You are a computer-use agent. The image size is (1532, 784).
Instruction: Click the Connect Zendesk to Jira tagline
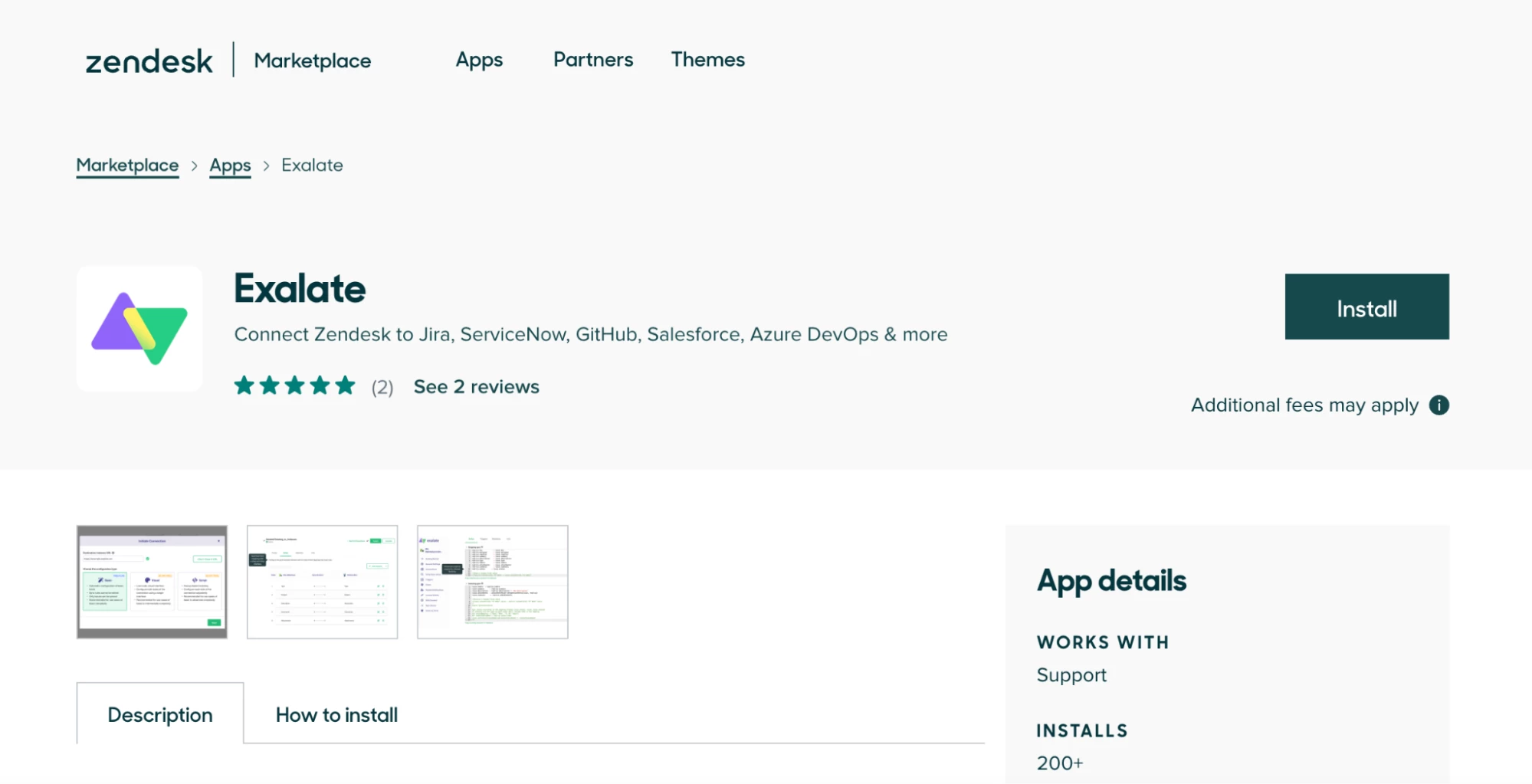591,335
